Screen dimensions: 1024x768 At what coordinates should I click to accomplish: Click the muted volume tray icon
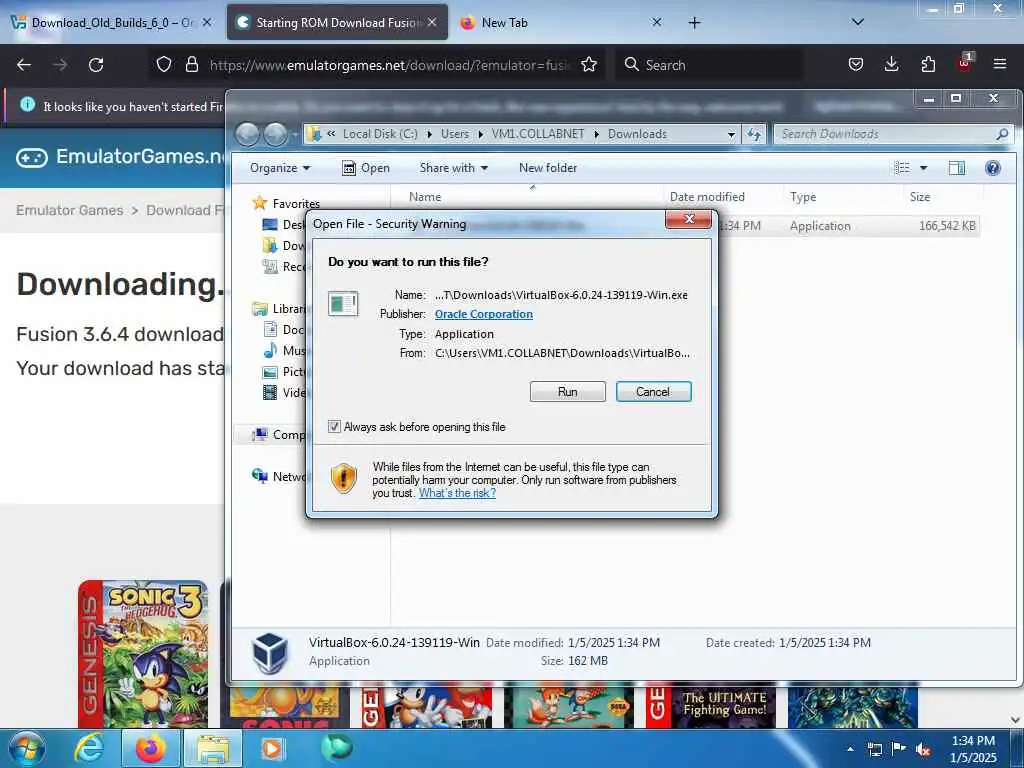[x=923, y=749]
